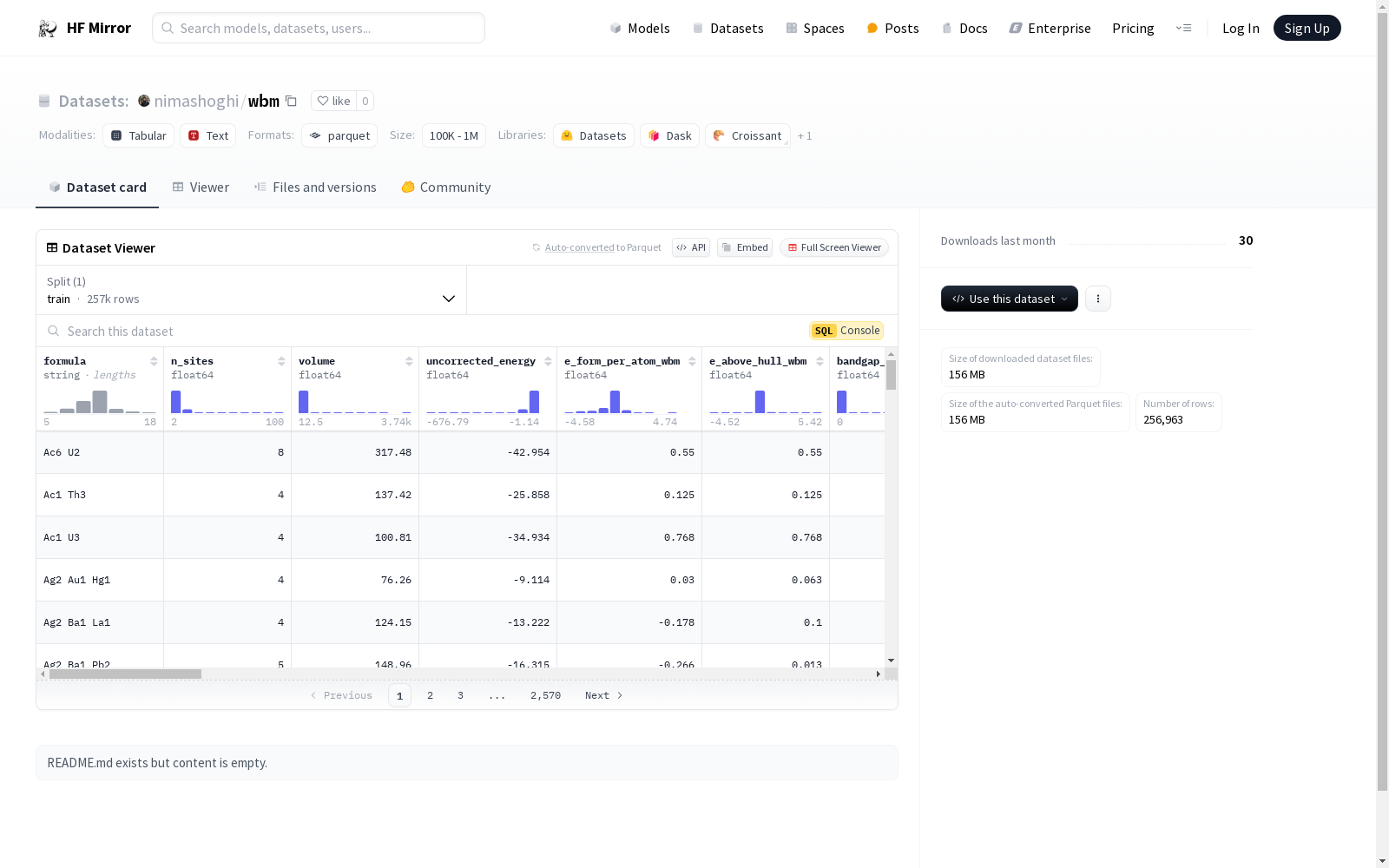Select the Tabular modality tag
Viewport: 1389px width, 868px height.
pos(139,135)
